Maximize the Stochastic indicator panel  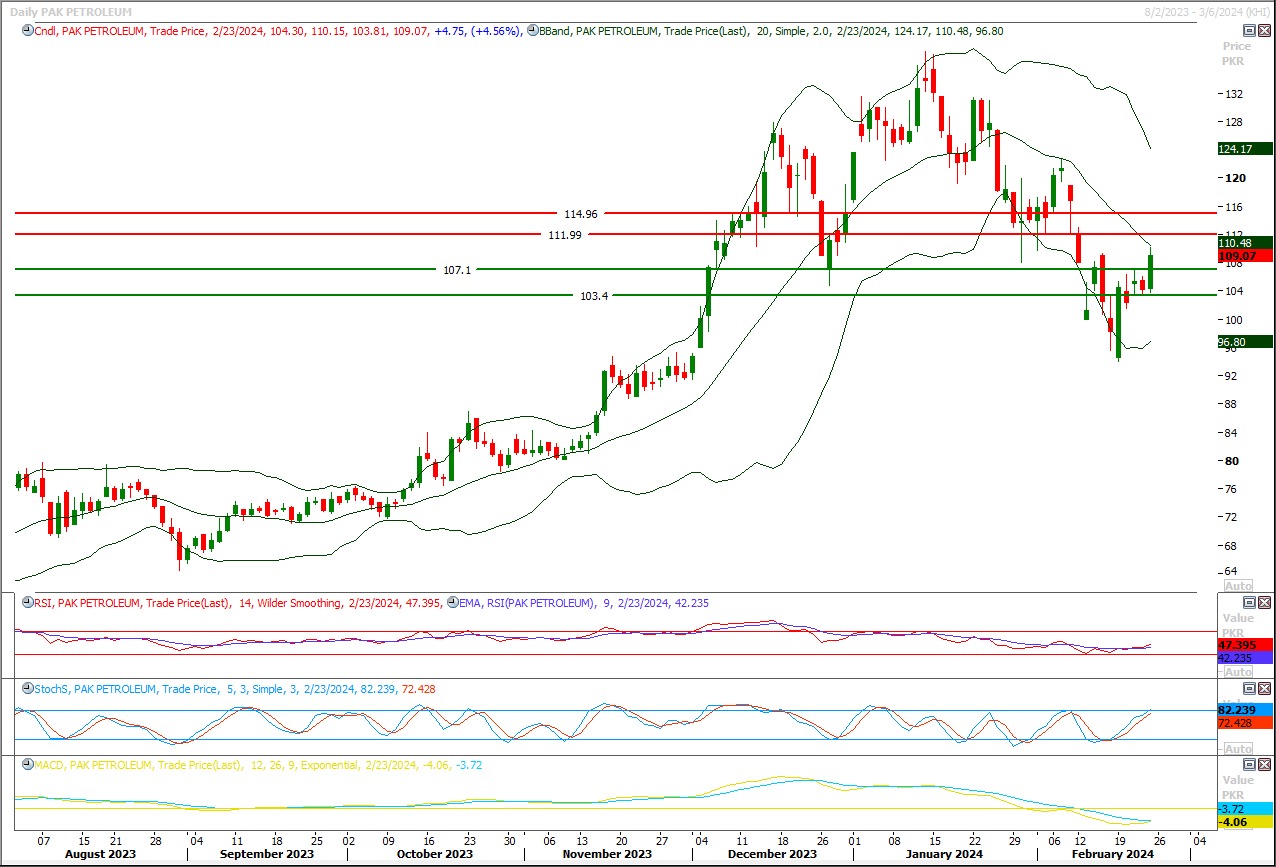(x=1249, y=688)
